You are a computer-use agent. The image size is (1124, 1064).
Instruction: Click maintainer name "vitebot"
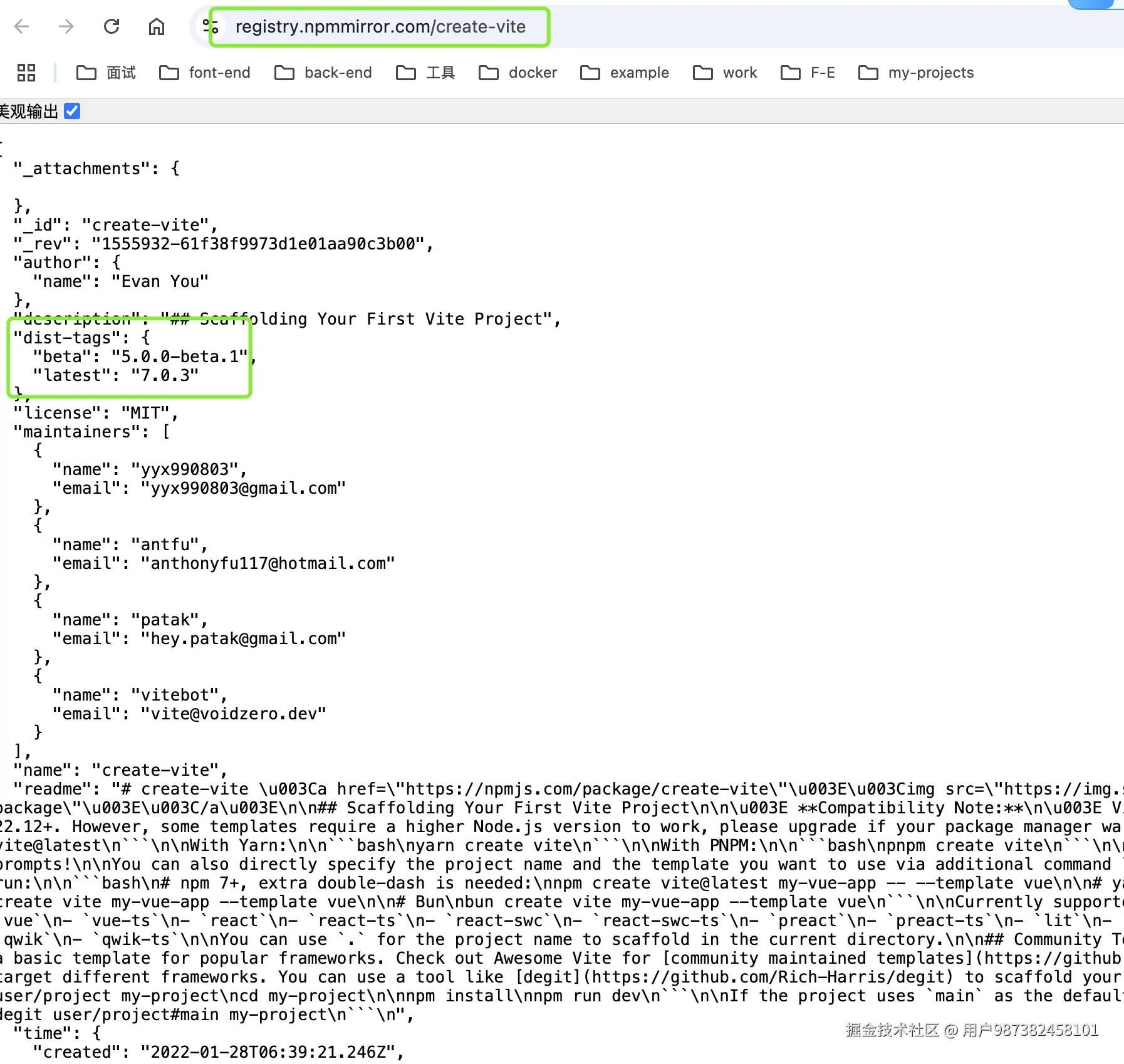[175, 695]
